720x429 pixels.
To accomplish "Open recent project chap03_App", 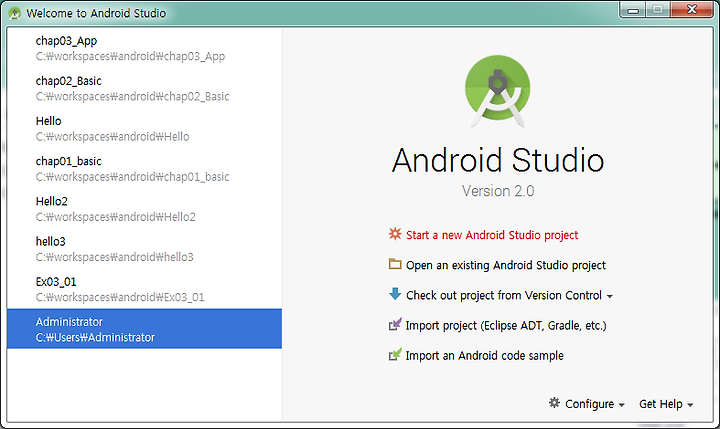I will [x=144, y=49].
